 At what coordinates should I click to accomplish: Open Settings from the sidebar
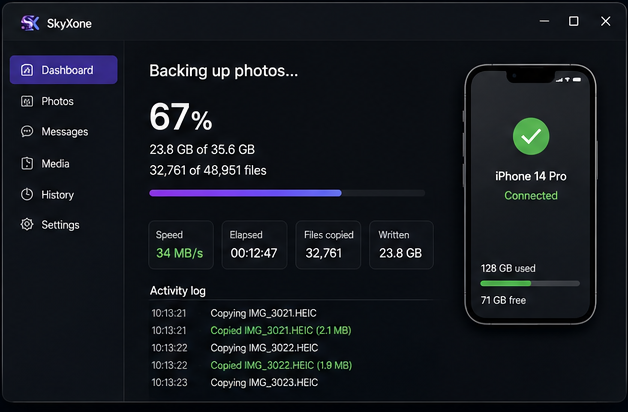pos(64,225)
